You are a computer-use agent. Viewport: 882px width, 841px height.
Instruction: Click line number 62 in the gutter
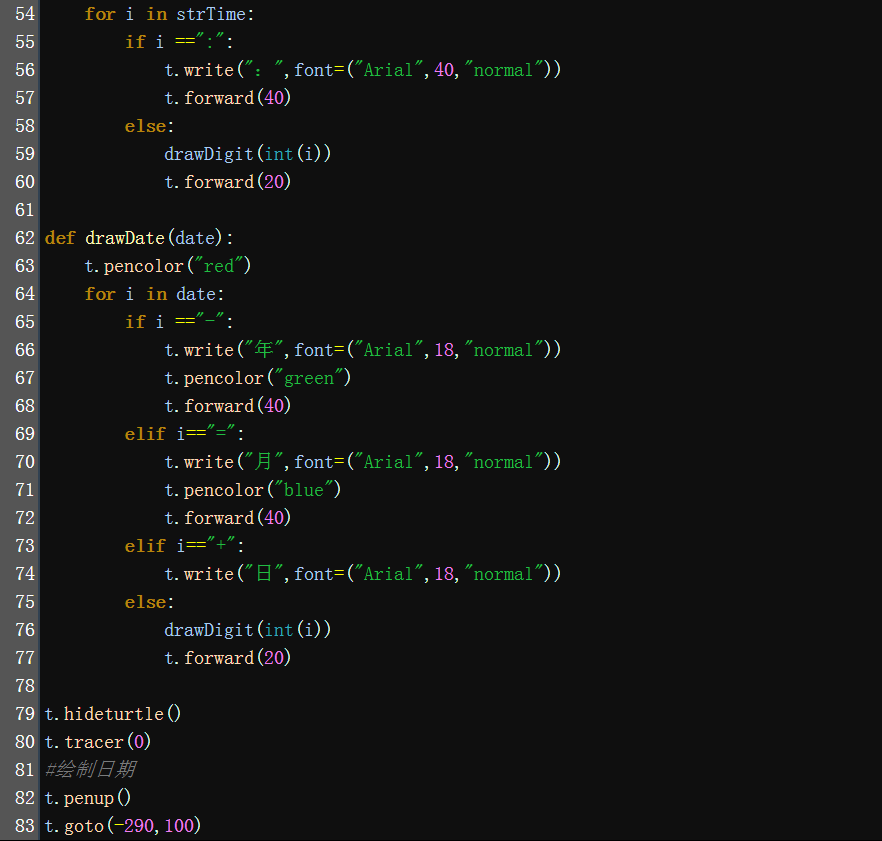point(24,238)
